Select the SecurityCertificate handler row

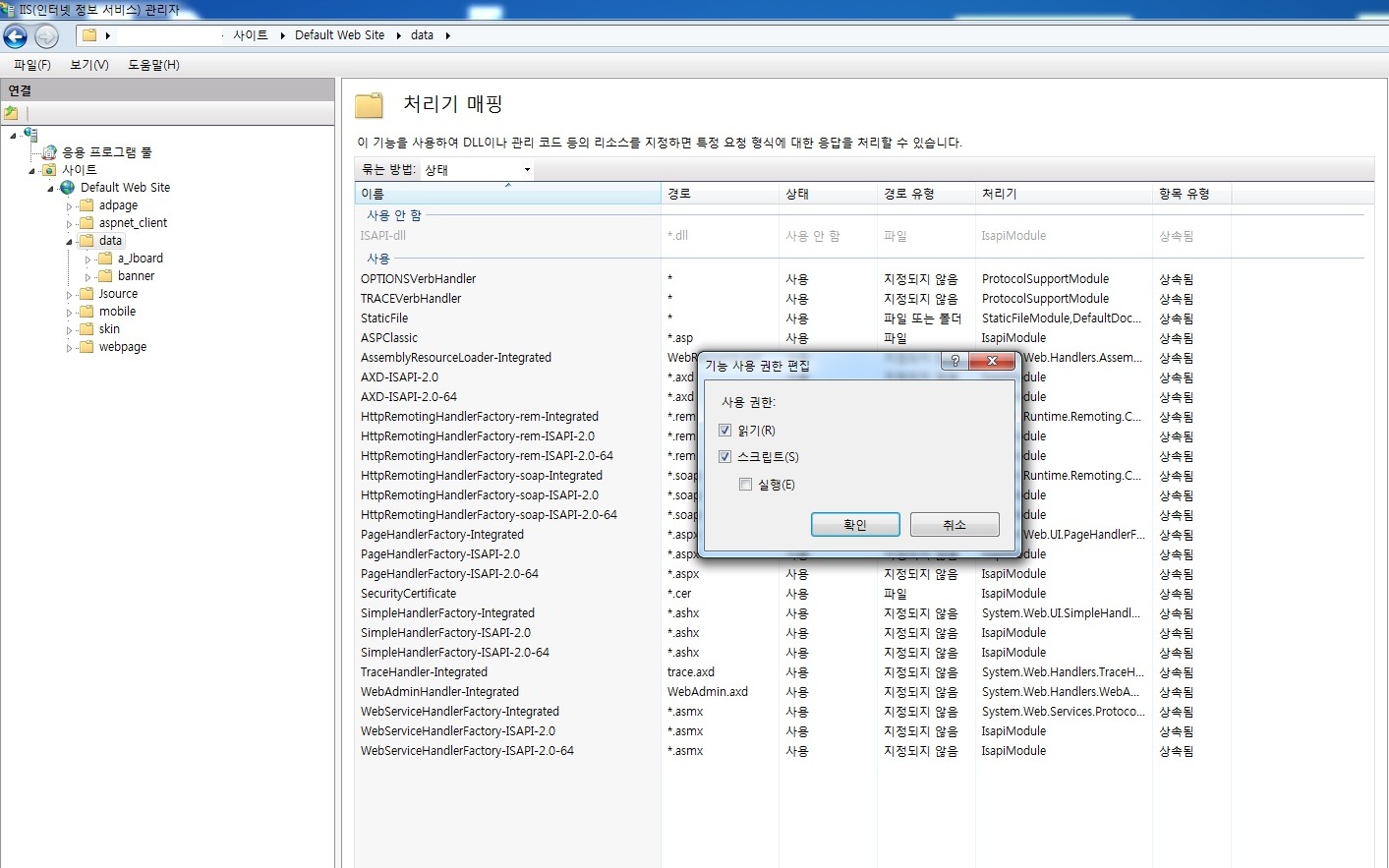777,594
